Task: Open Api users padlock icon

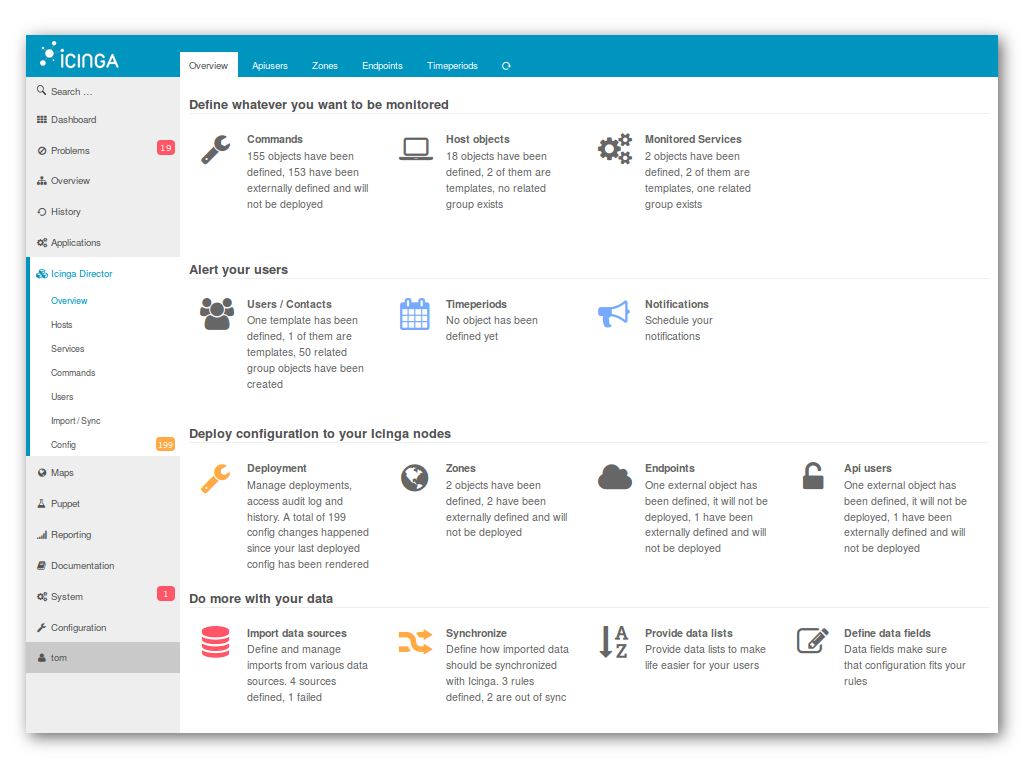Action: coord(813,477)
